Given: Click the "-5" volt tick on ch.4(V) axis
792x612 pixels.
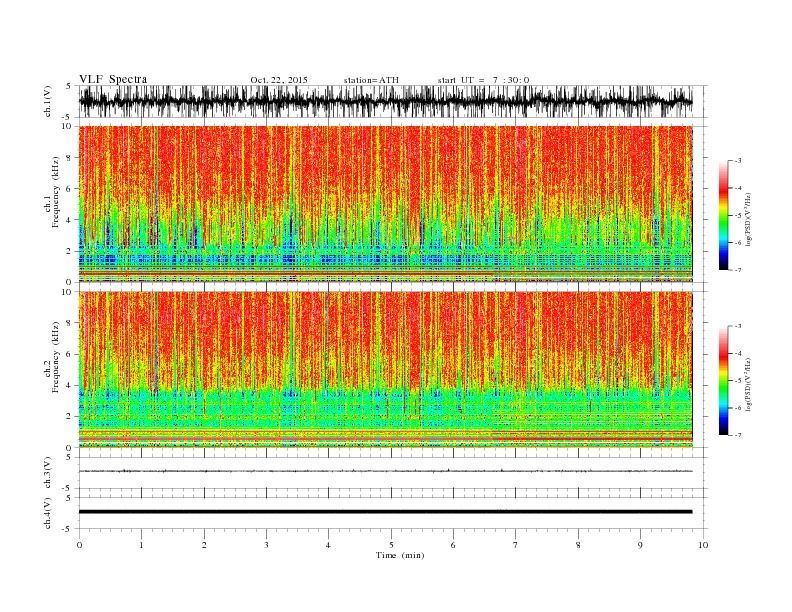Looking at the screenshot, I should point(68,529).
